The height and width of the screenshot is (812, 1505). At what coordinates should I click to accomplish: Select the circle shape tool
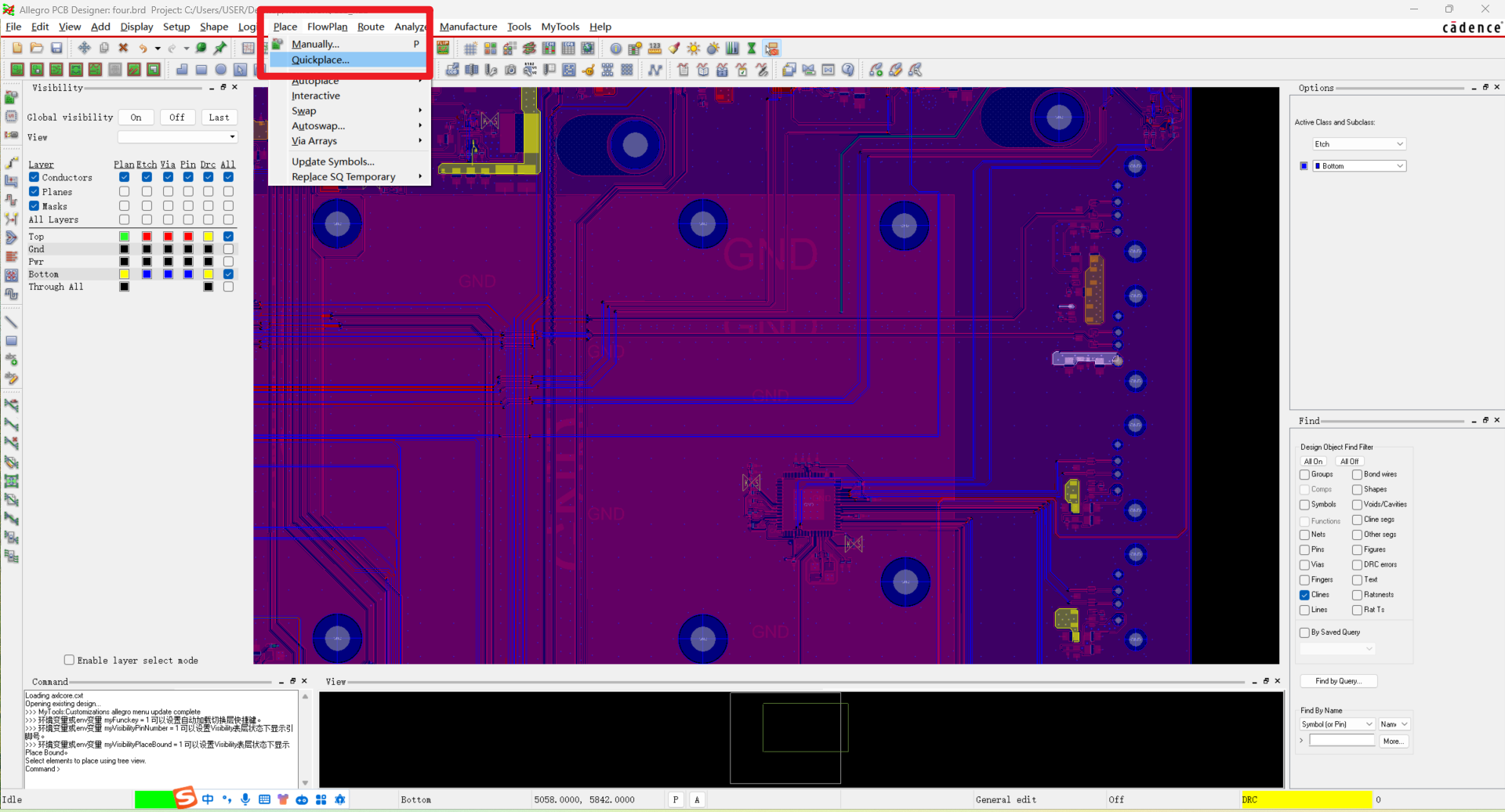pyautogui.click(x=221, y=70)
